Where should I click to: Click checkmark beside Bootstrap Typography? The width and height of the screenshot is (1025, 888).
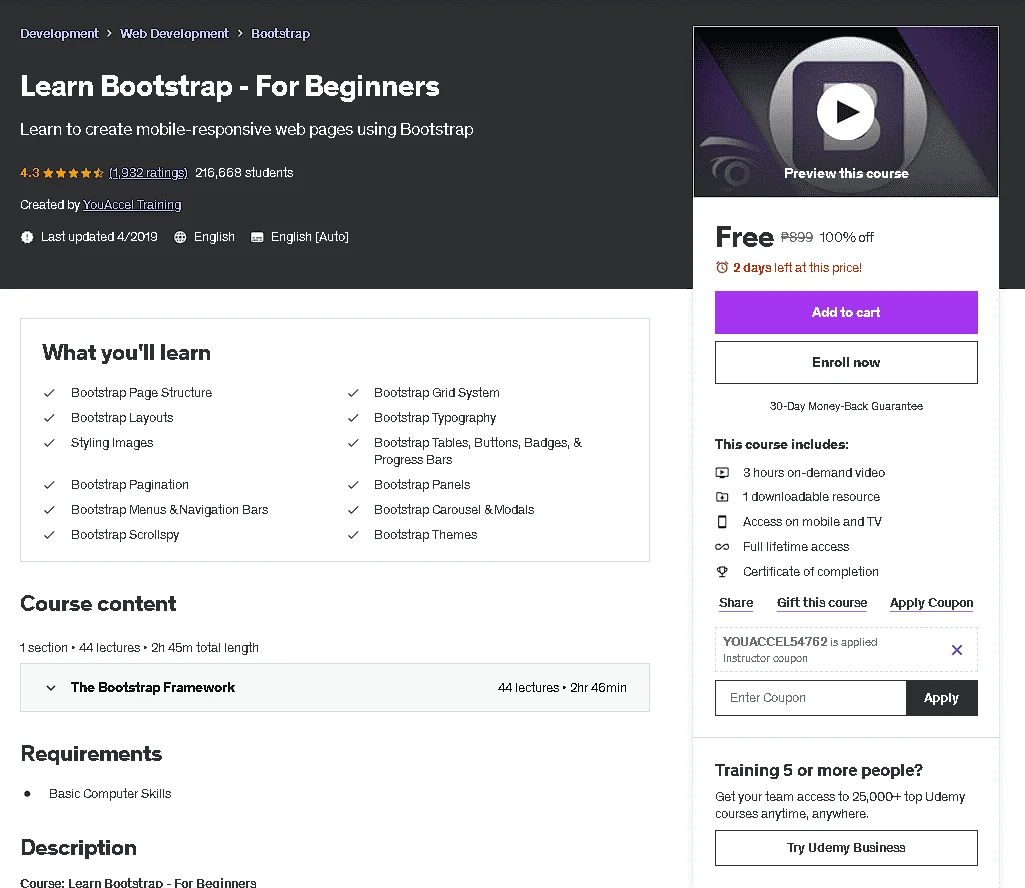pyautogui.click(x=353, y=418)
